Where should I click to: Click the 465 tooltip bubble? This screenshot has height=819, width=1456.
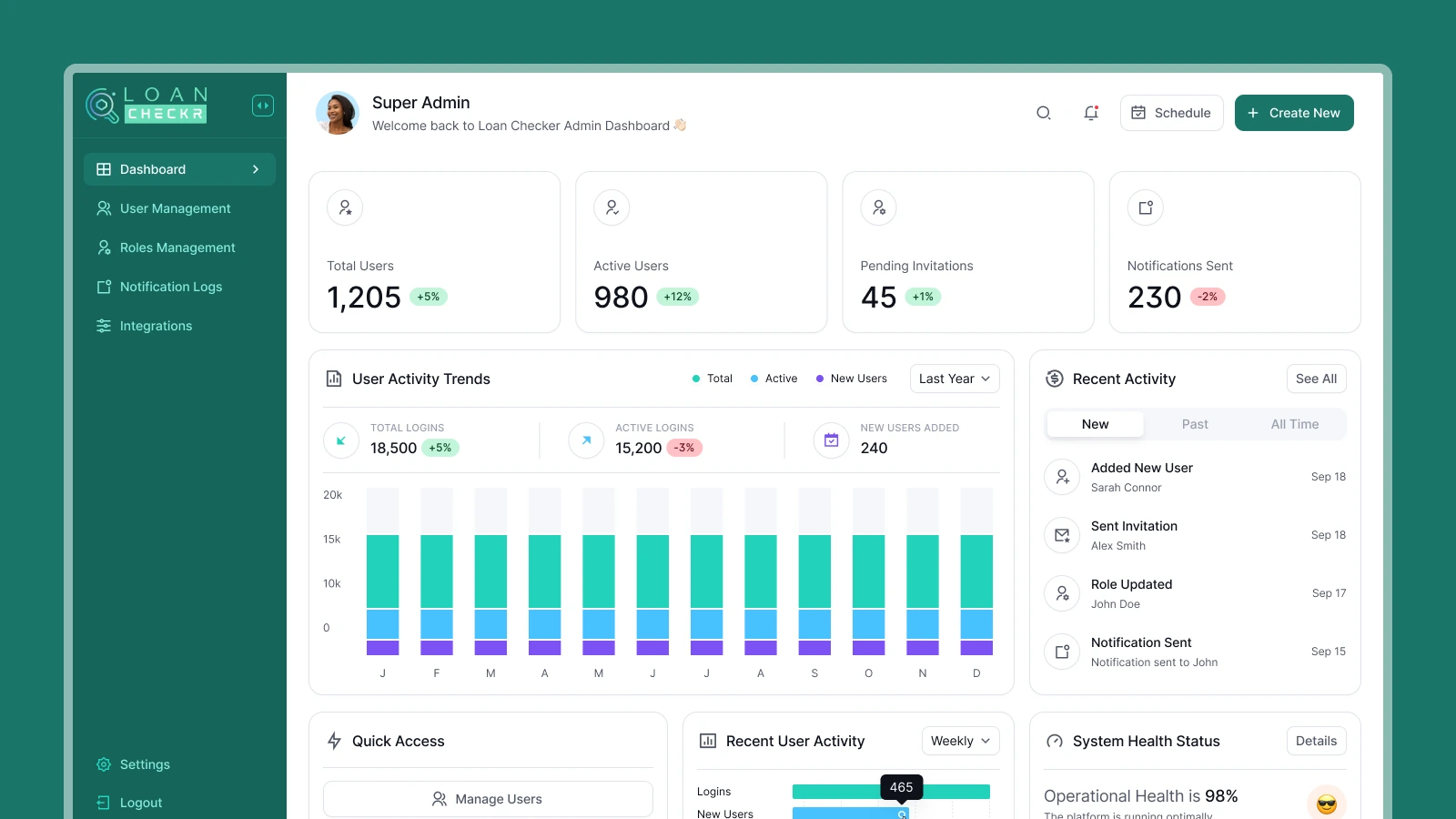click(x=902, y=787)
